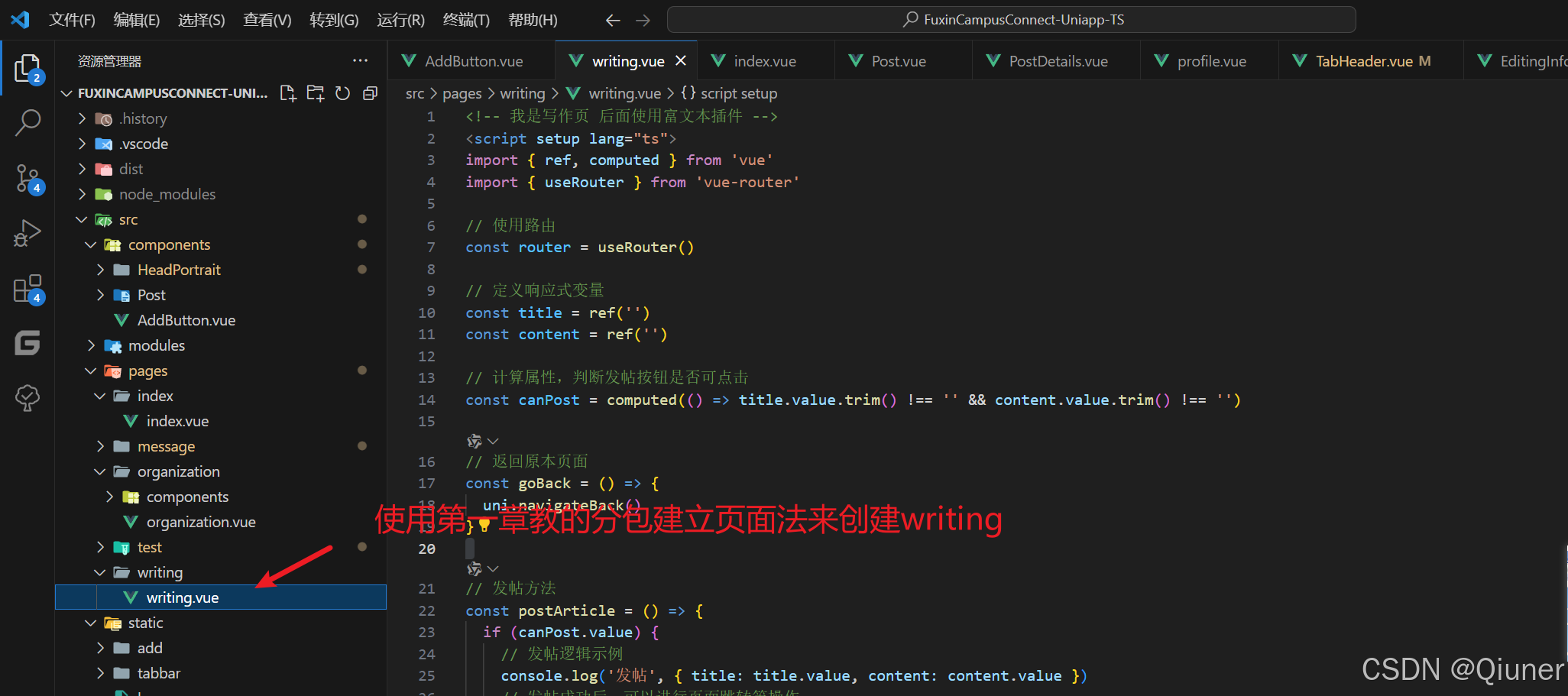The height and width of the screenshot is (696, 1568).
Task: Open the Terminal (终端) menu
Action: [x=466, y=20]
